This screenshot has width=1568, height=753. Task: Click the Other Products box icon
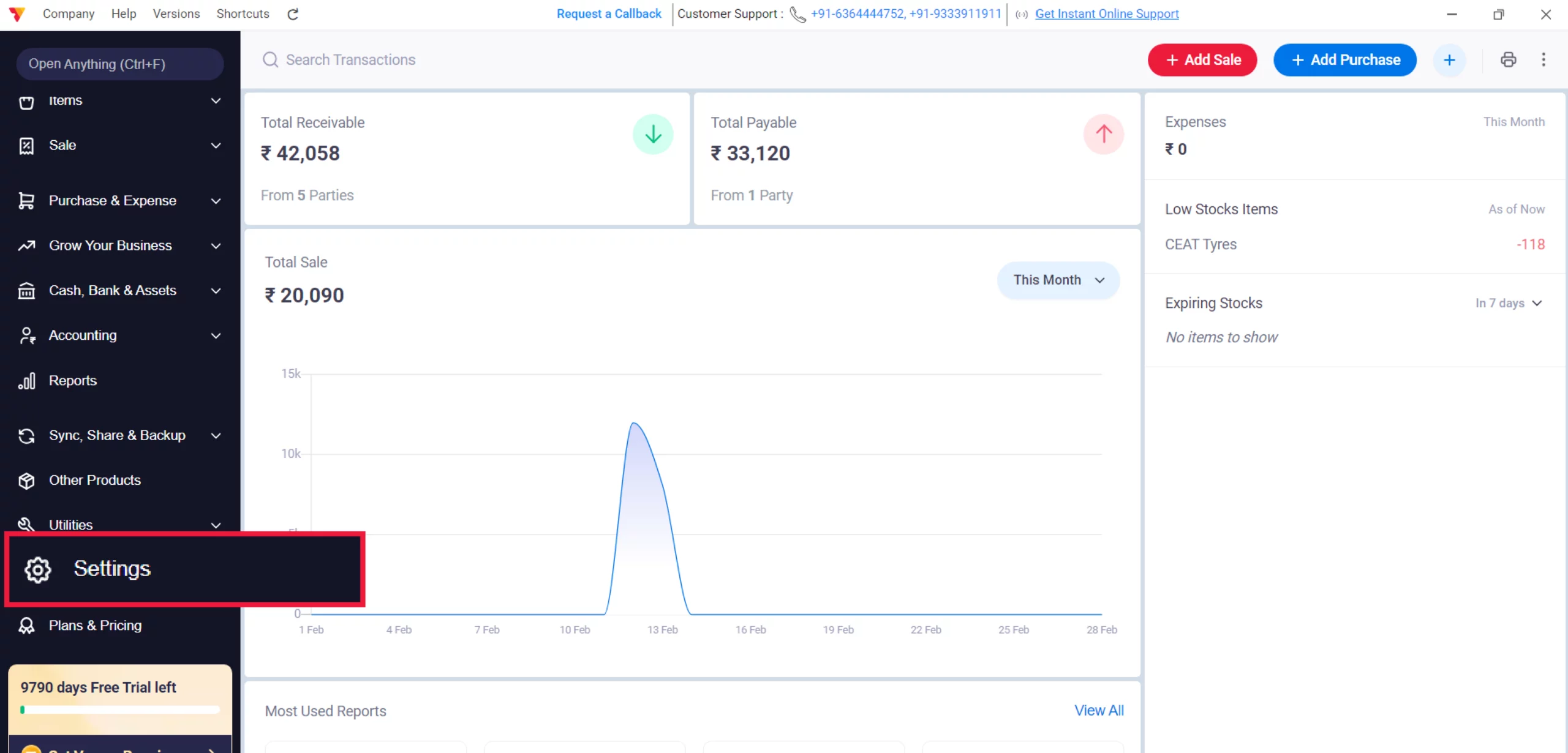tap(26, 481)
